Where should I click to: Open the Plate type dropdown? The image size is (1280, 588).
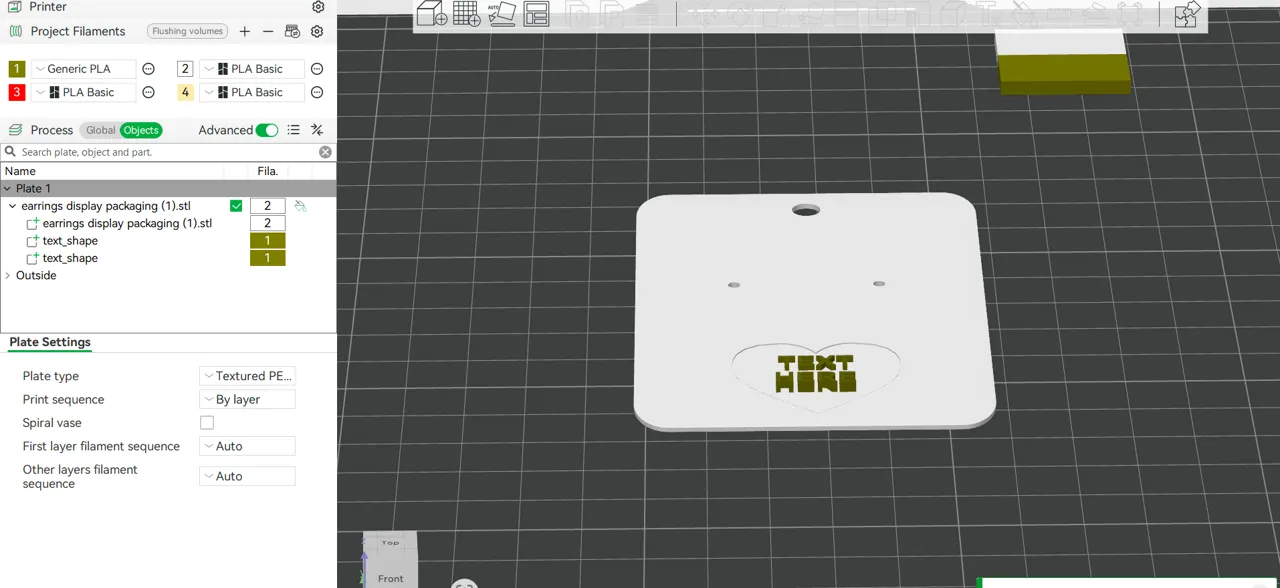point(248,376)
